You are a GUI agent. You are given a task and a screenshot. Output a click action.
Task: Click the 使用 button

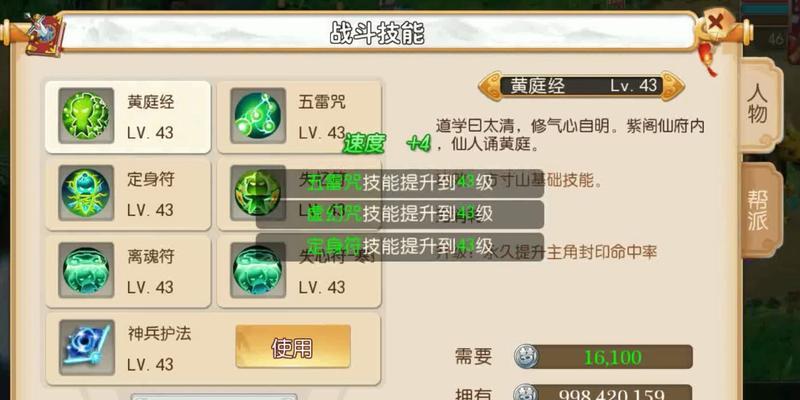(293, 347)
